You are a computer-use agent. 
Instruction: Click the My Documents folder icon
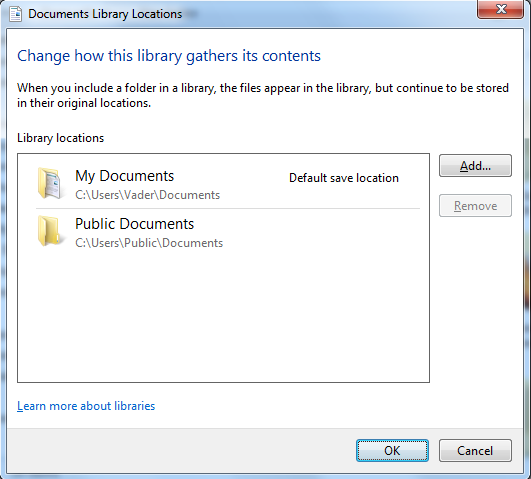tap(50, 183)
